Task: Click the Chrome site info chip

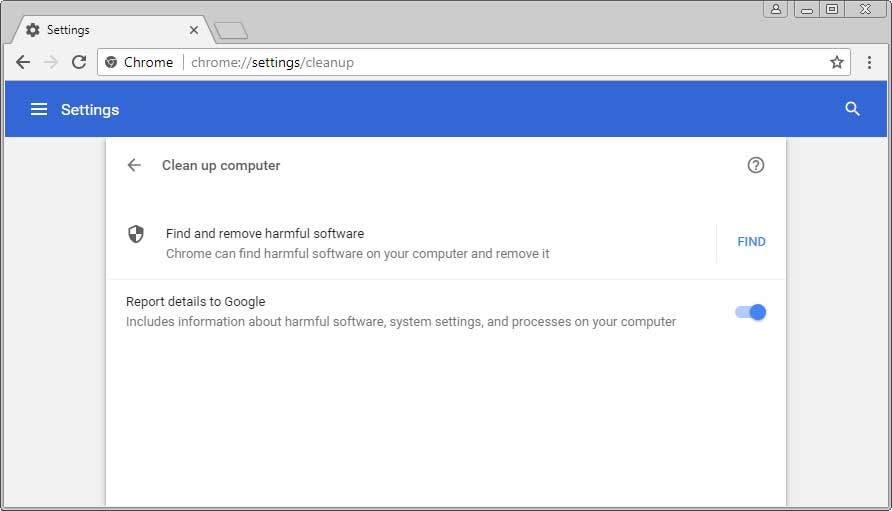Action: [140, 62]
